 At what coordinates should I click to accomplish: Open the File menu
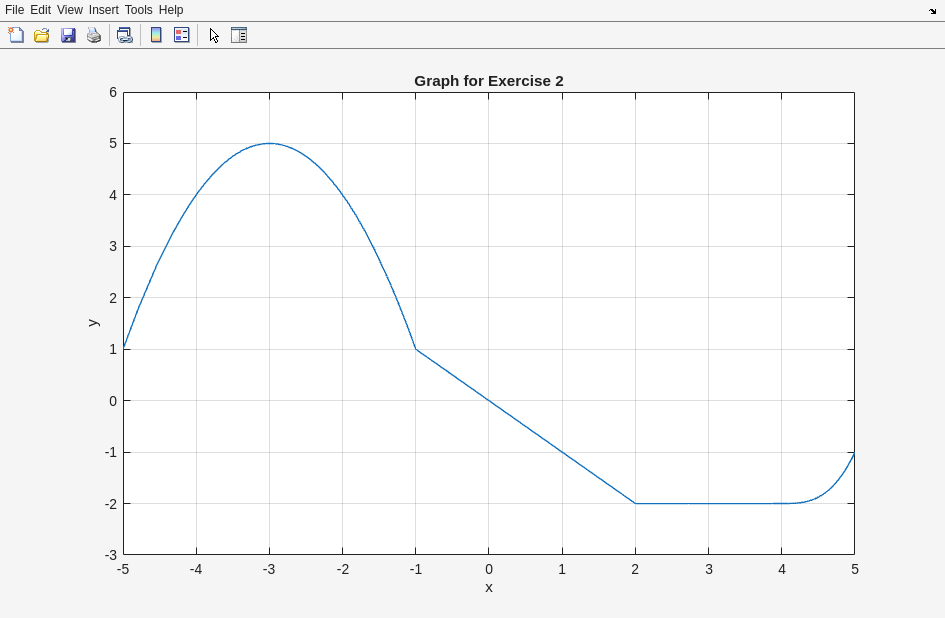click(14, 10)
